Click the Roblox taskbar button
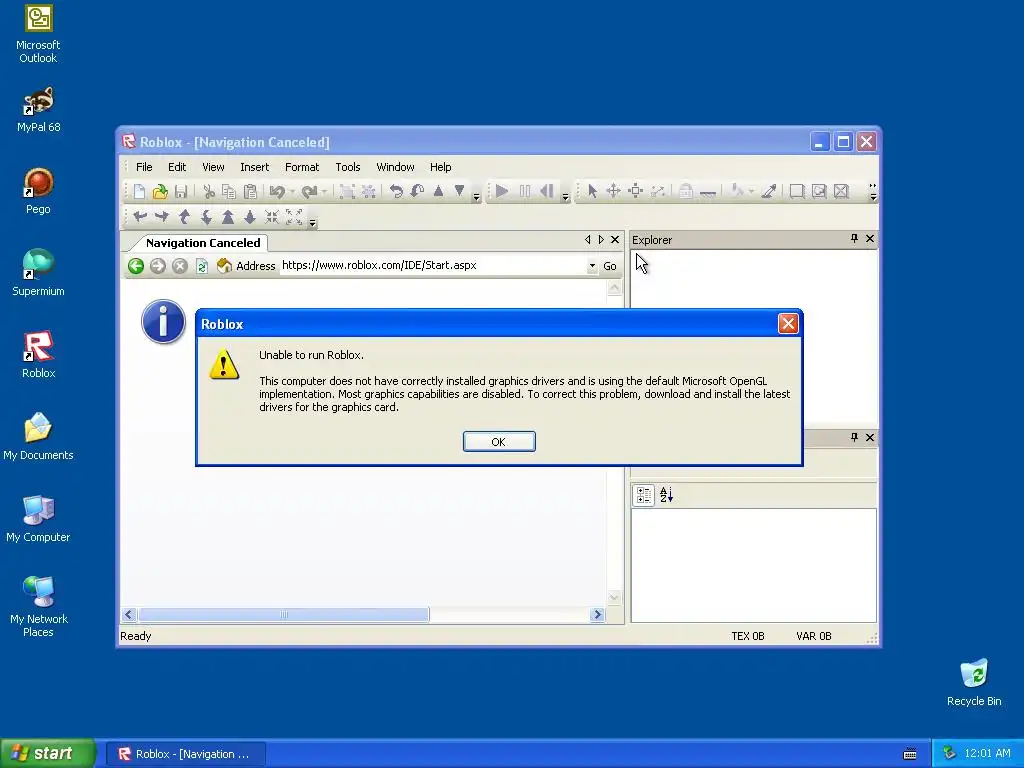The height and width of the screenshot is (768, 1024). [186, 754]
